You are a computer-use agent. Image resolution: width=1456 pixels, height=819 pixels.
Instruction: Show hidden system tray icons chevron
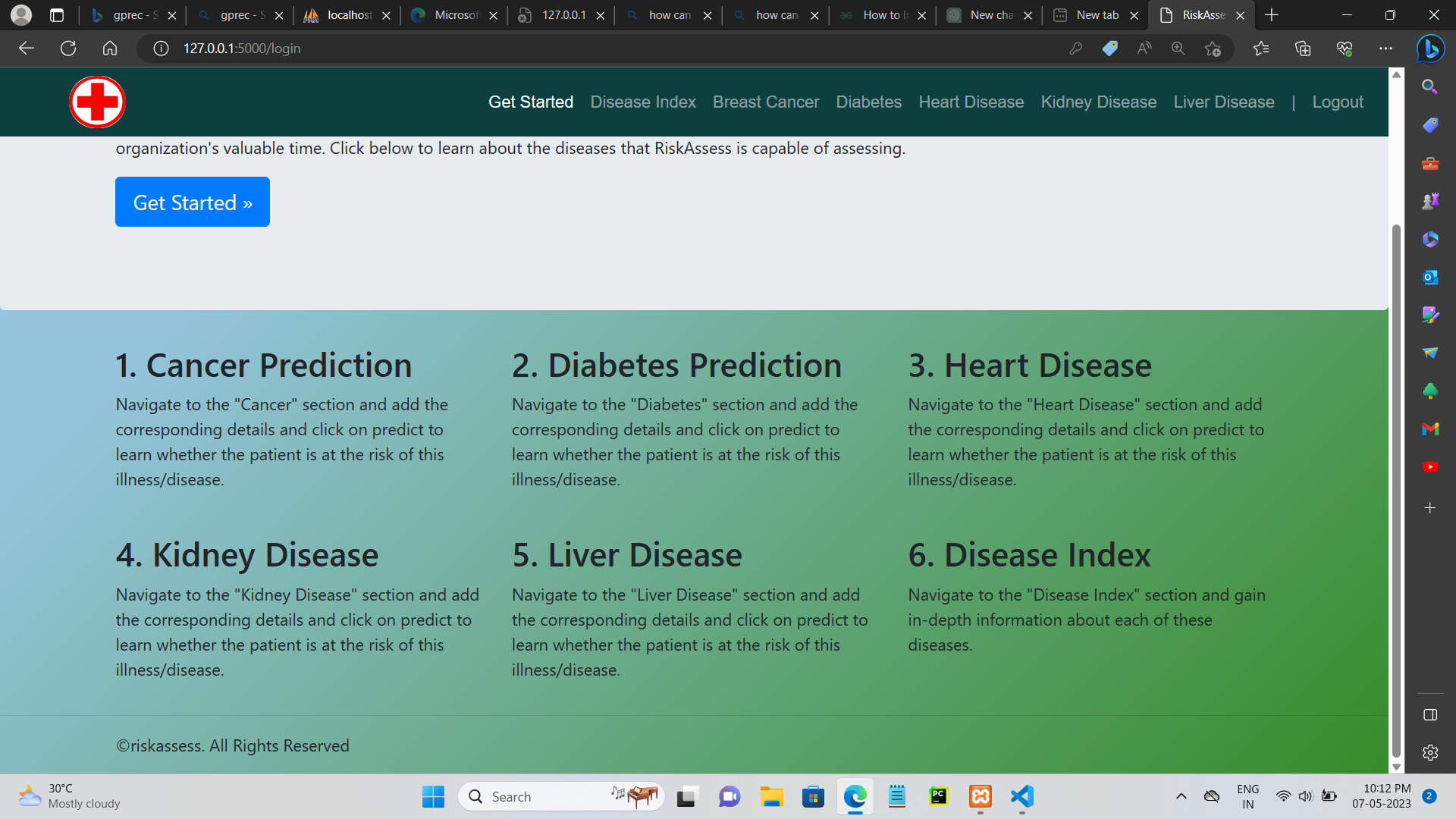coord(1181,796)
